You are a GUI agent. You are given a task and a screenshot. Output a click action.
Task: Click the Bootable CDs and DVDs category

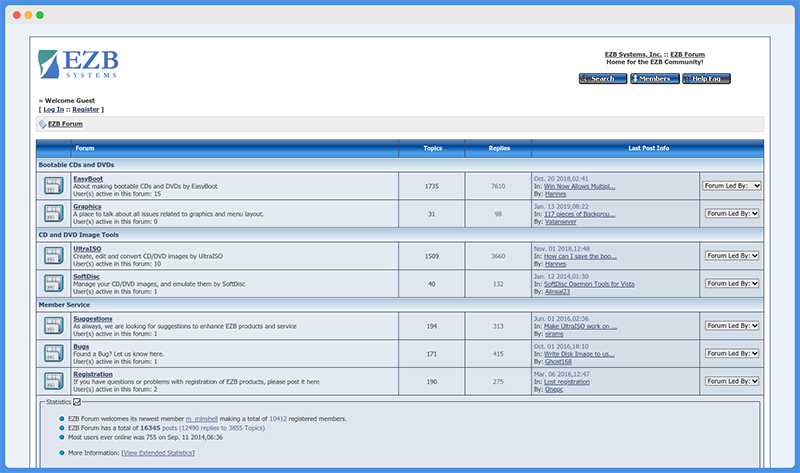pyautogui.click(x=77, y=165)
